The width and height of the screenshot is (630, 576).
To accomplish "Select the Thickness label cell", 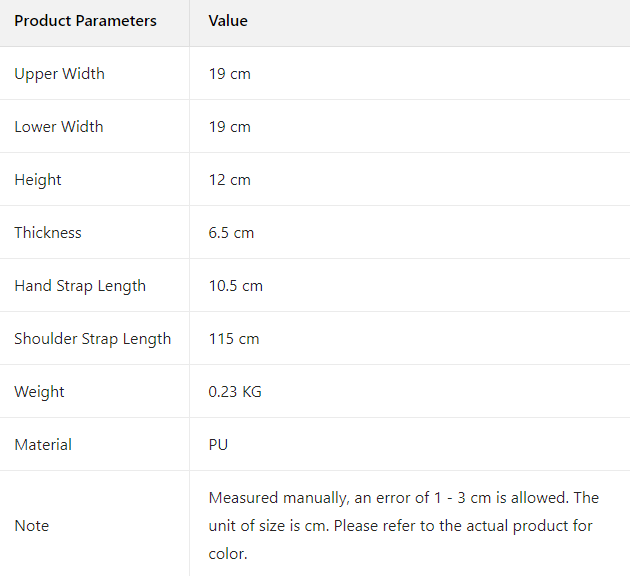I will 48,233.
